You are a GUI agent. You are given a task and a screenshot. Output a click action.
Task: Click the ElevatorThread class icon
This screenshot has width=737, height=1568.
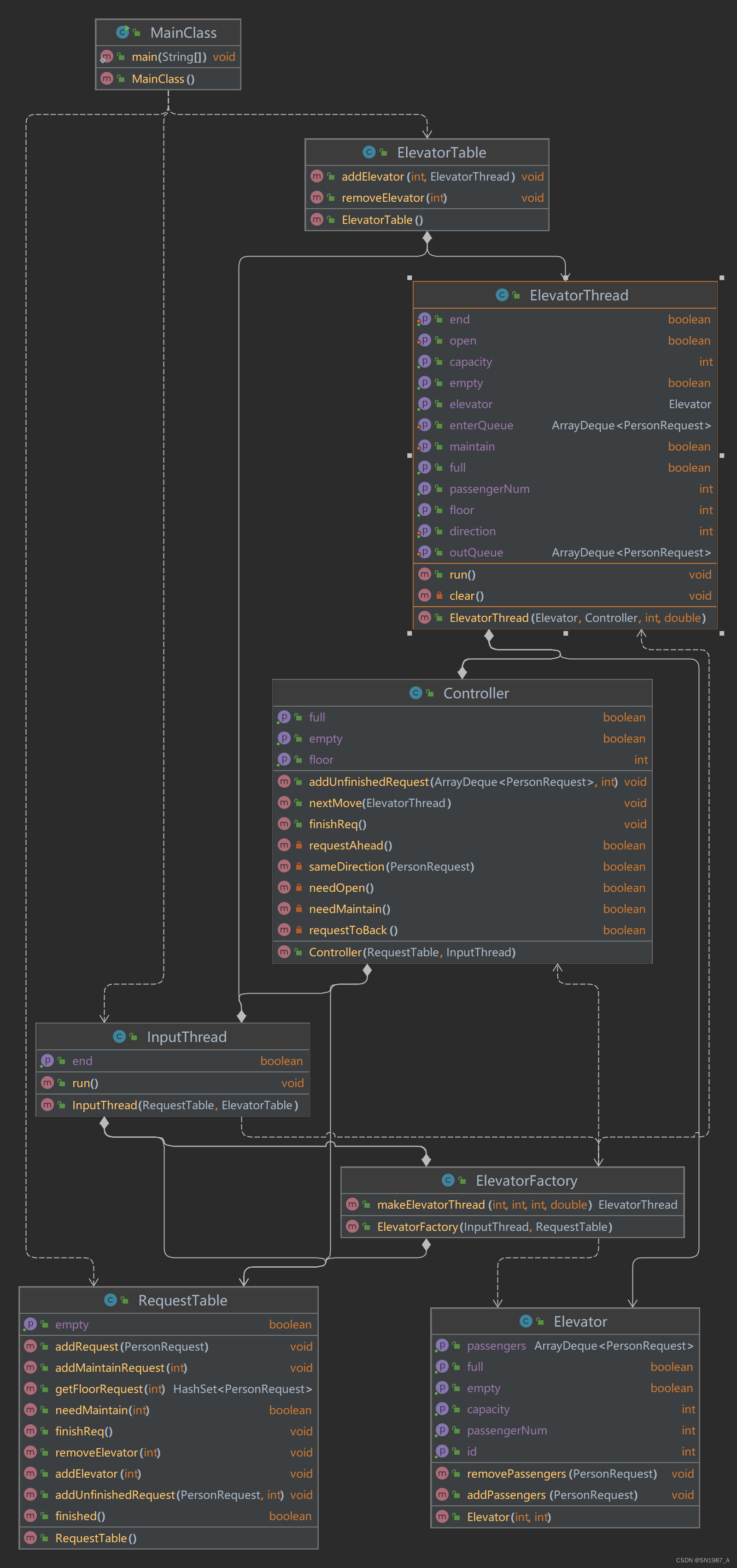coord(502,295)
